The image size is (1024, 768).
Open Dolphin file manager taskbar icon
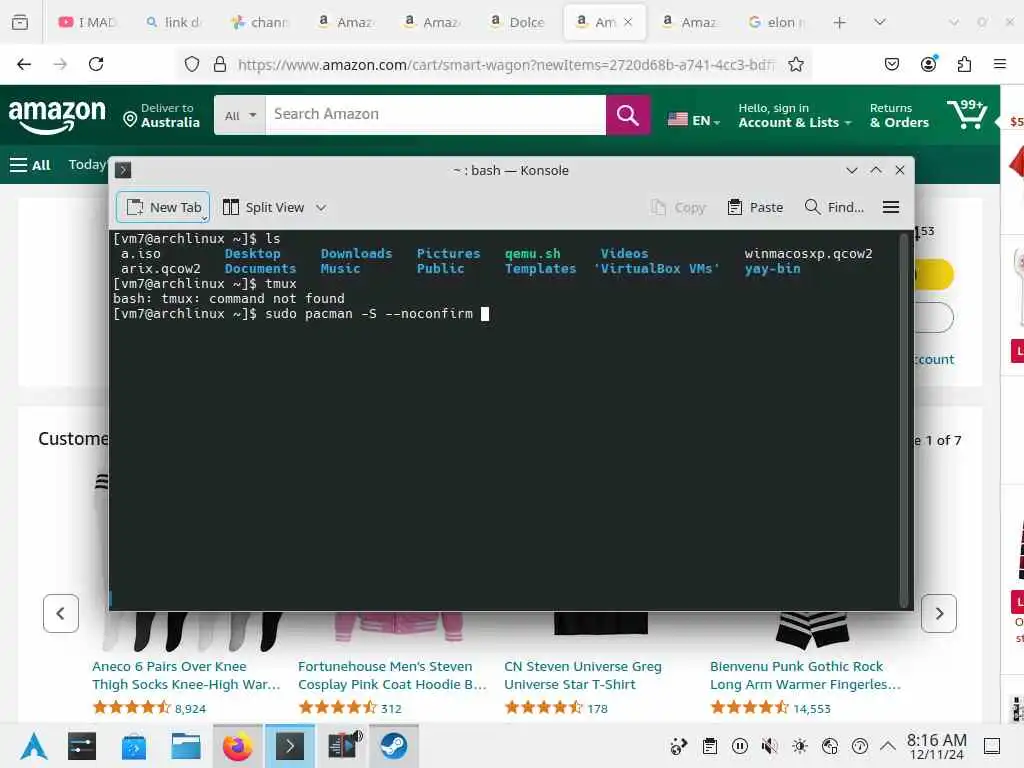(x=185, y=746)
